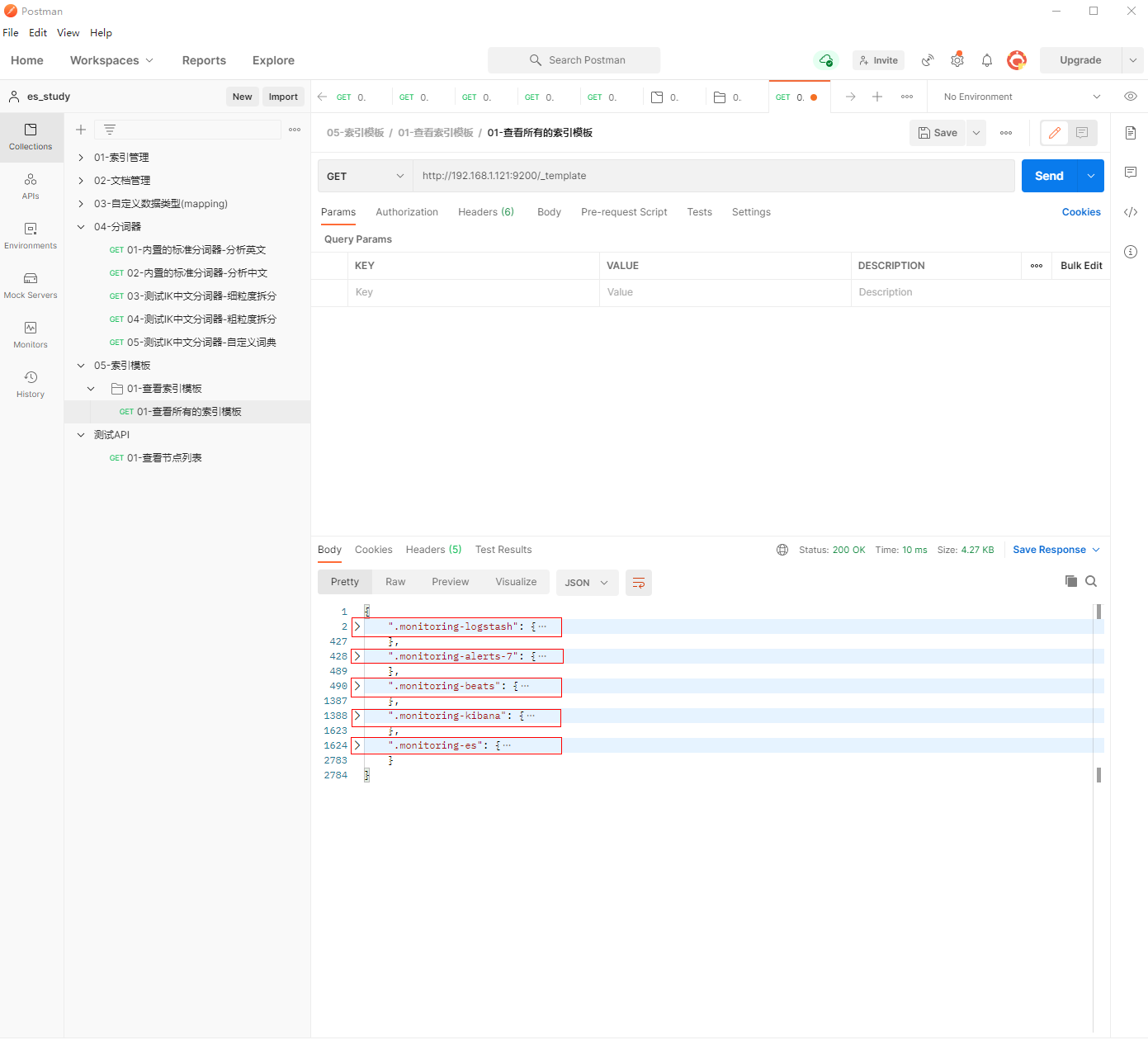The width and height of the screenshot is (1148, 1040).
Task: Switch to edit mode pencil toggle
Action: click(1055, 133)
